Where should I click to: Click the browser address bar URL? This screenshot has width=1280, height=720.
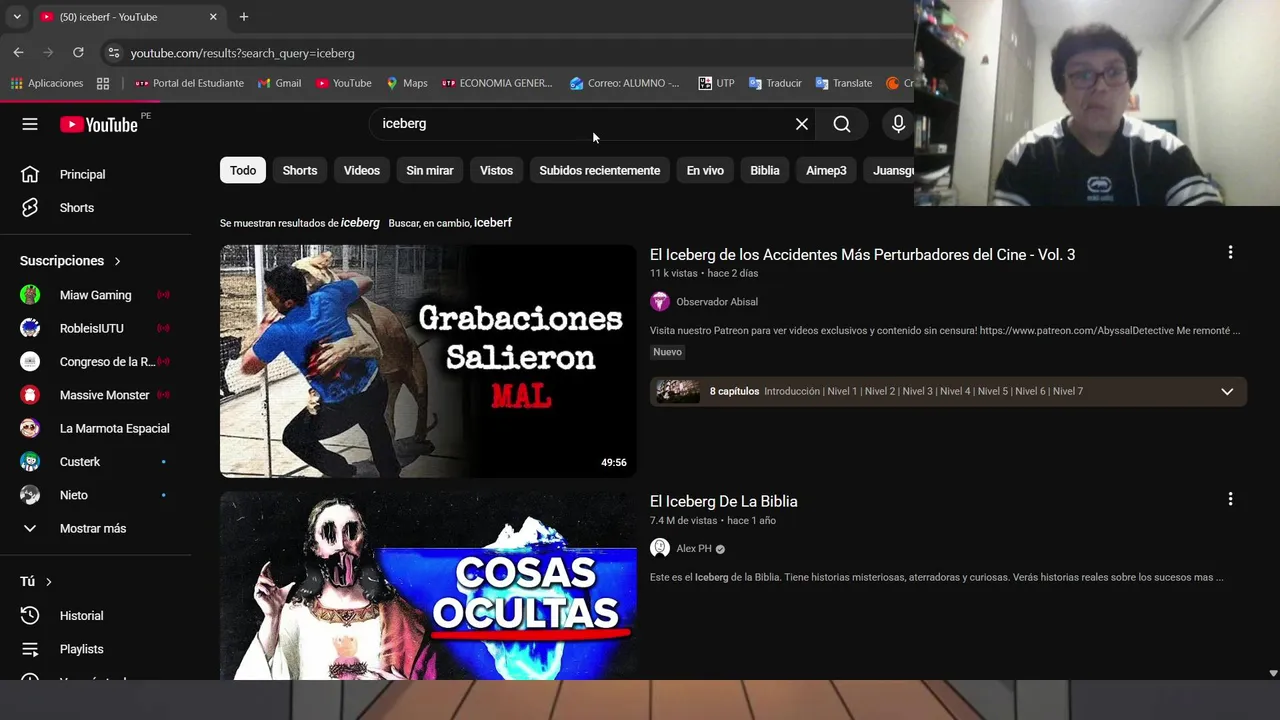point(243,53)
